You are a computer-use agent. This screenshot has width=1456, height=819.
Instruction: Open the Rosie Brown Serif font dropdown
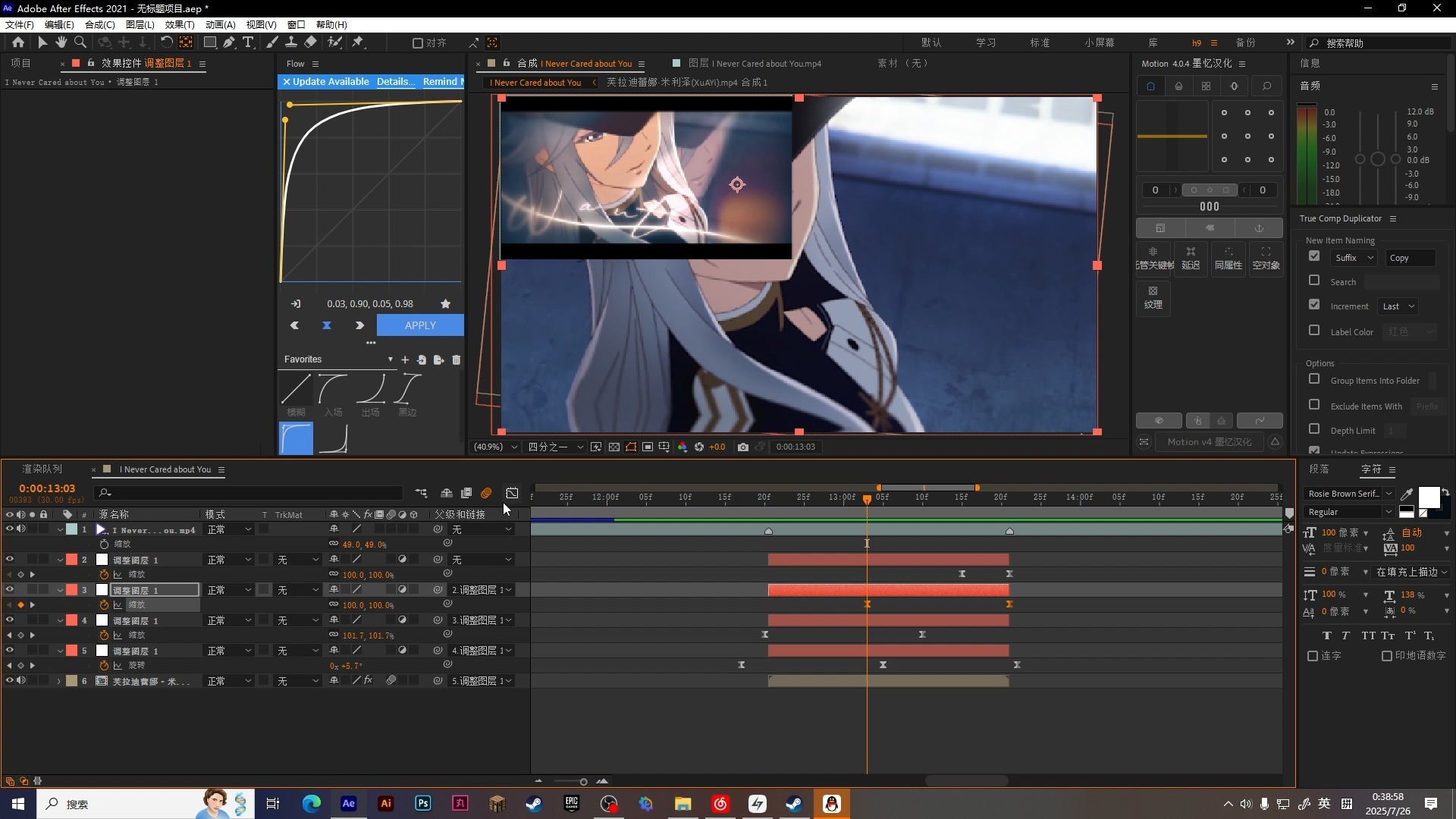coord(1349,494)
